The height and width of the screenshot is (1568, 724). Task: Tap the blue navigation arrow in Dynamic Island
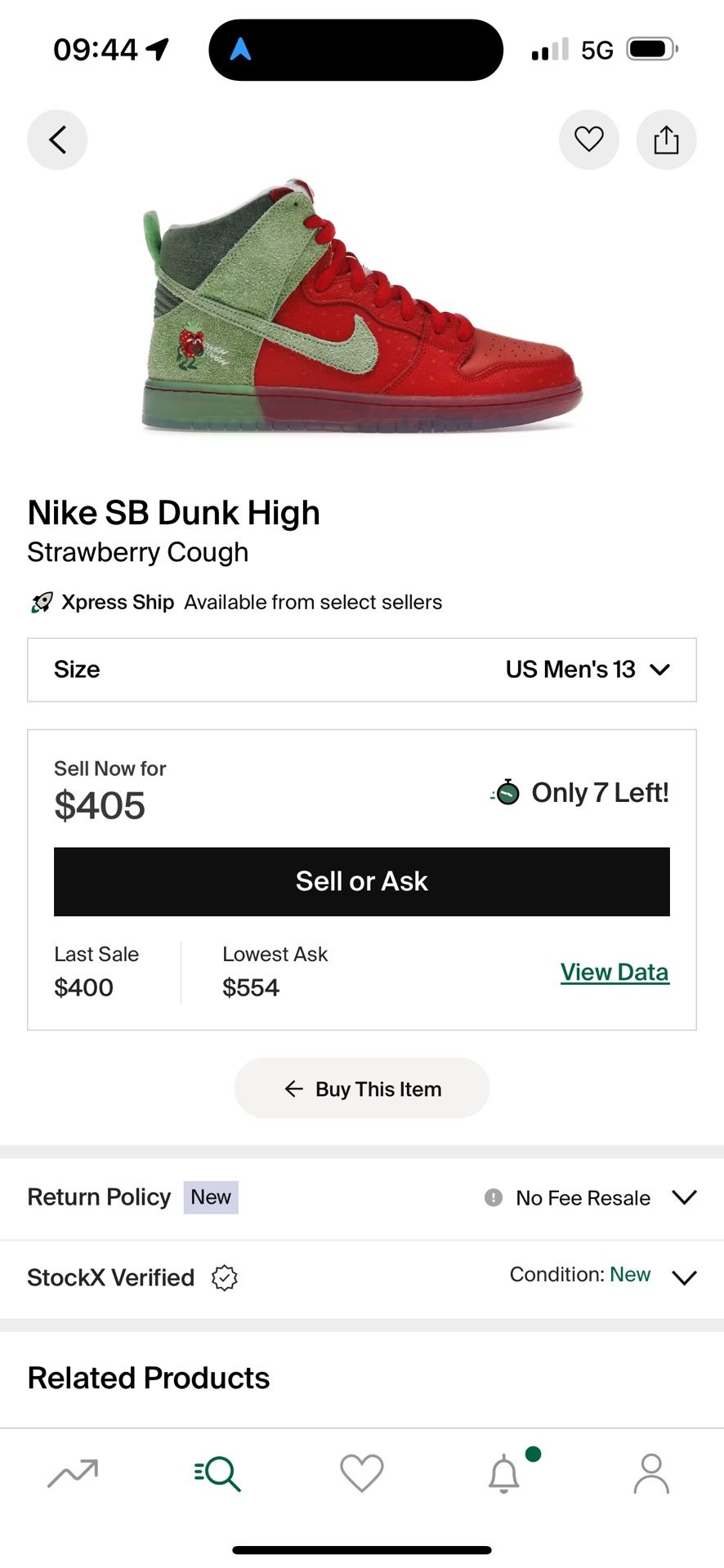pos(240,50)
